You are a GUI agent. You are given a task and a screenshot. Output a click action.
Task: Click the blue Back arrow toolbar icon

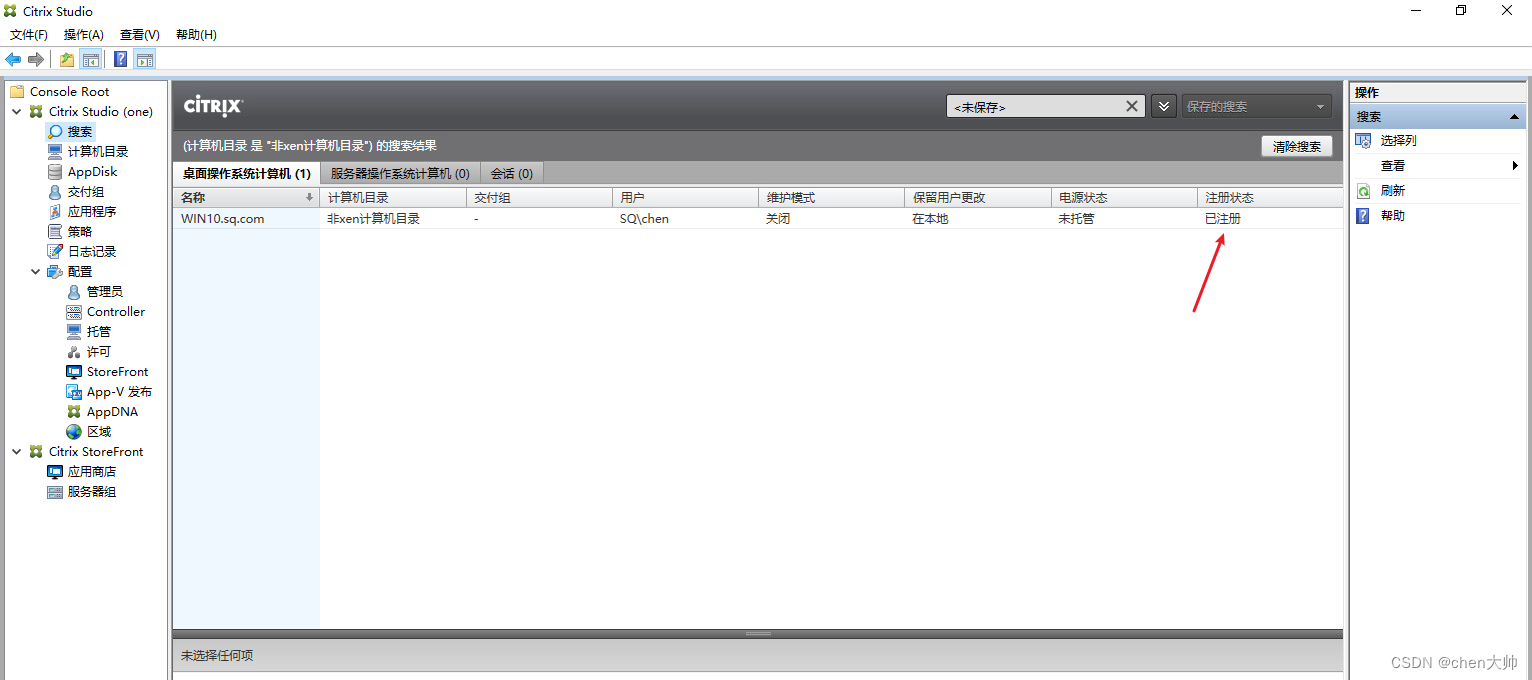click(x=13, y=59)
